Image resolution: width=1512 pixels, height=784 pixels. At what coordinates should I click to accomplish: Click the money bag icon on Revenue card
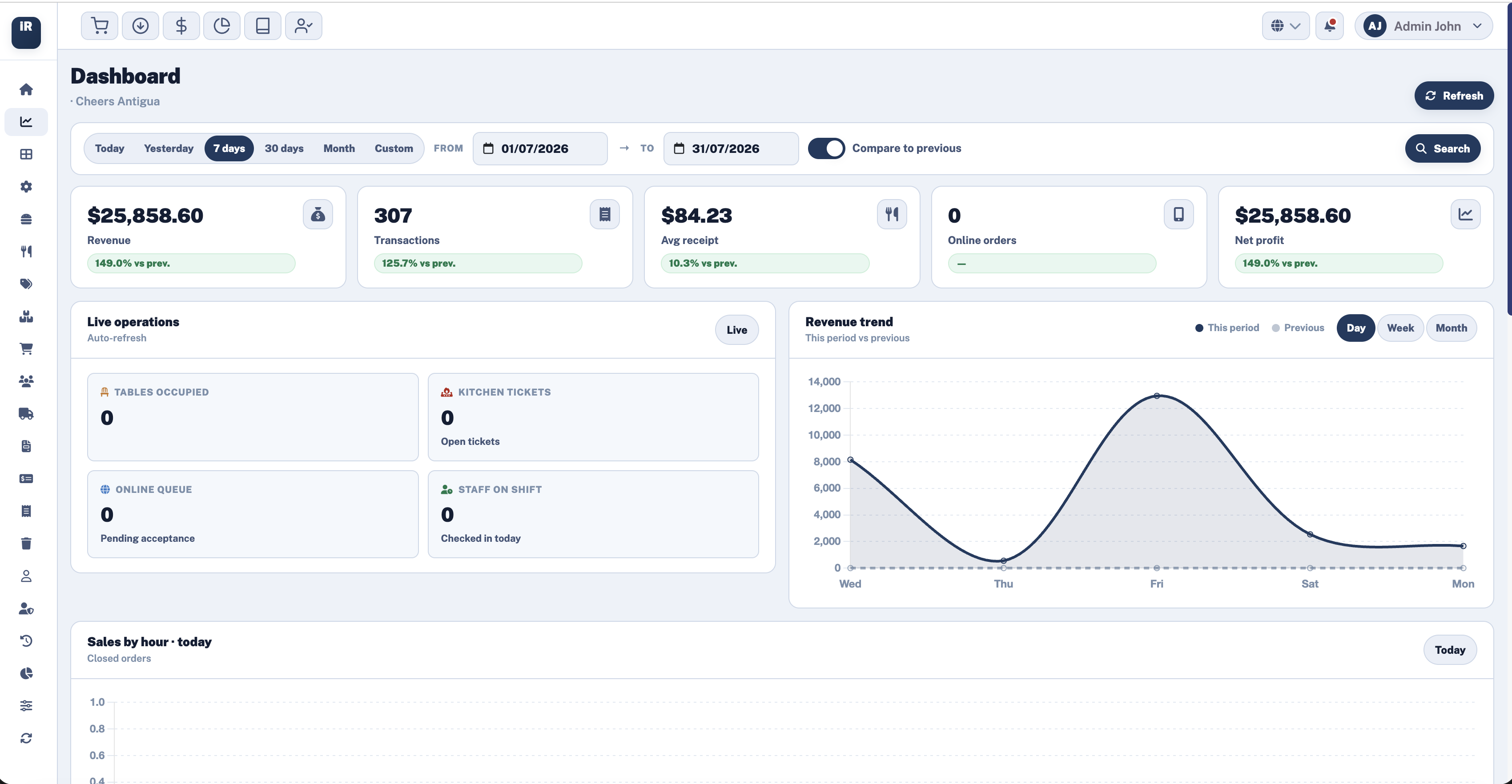318,214
